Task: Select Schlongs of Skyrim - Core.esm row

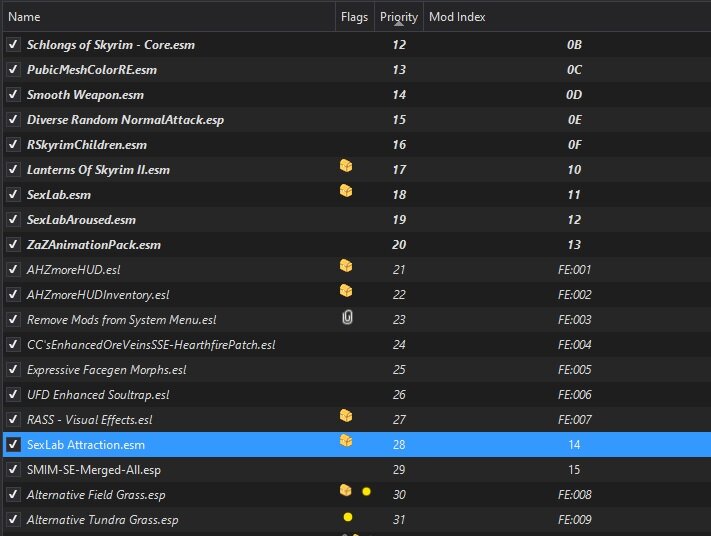Action: [357, 44]
